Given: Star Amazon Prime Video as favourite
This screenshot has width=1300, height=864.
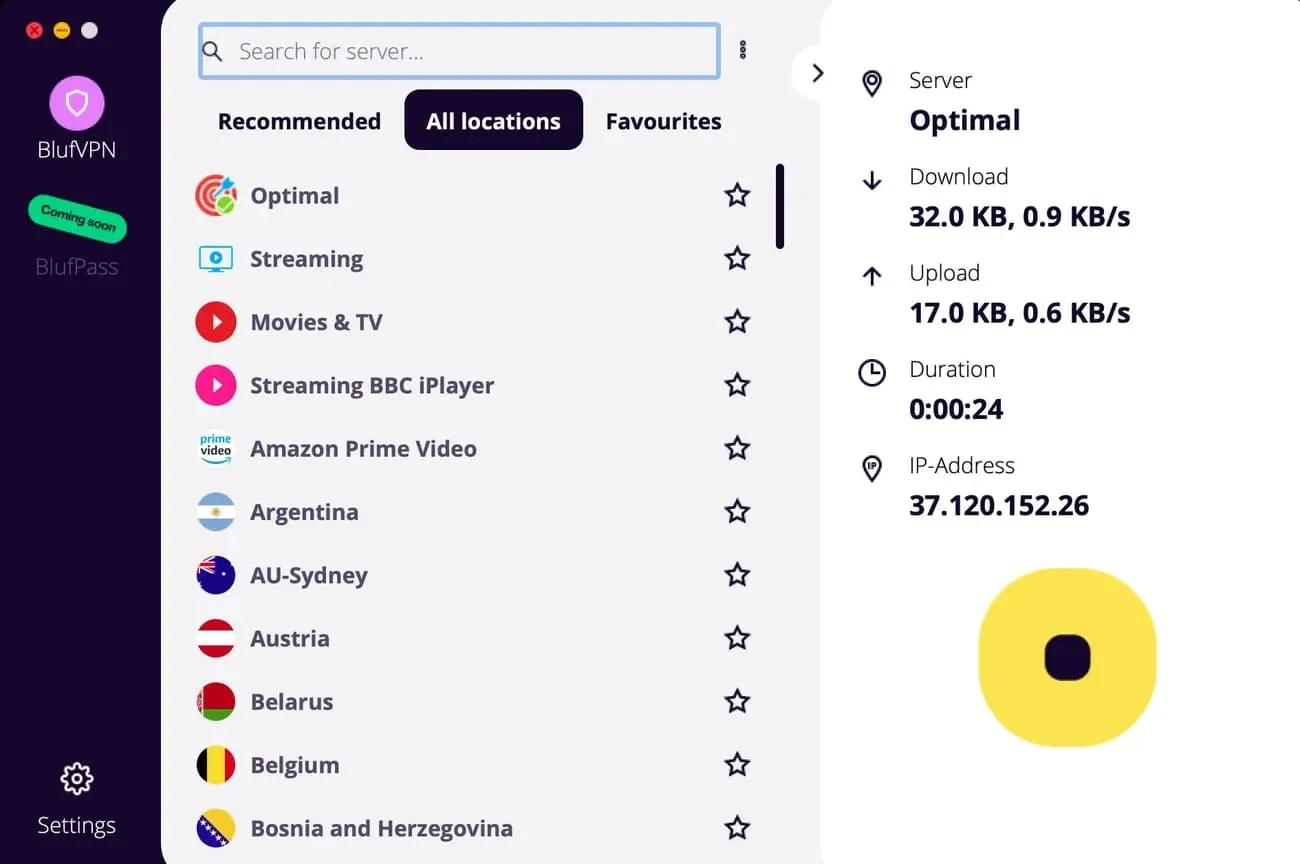Looking at the screenshot, I should 737,448.
